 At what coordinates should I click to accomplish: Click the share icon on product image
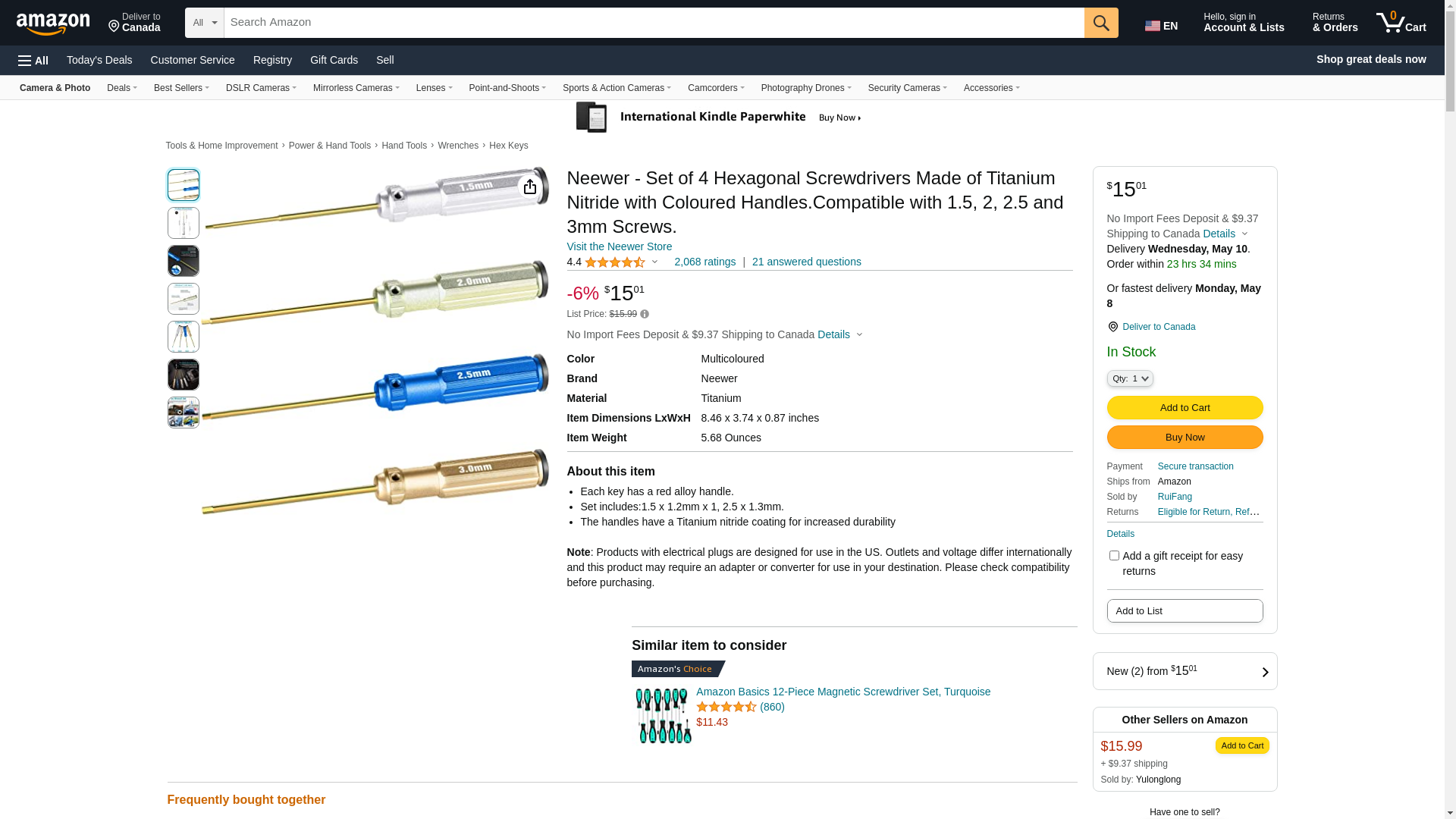(x=530, y=187)
